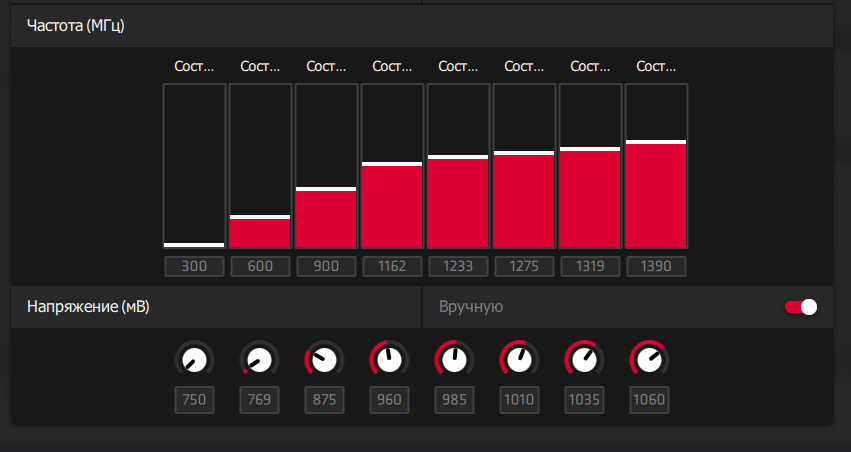Click the voltage knob set to 1060
This screenshot has height=452, width=851.
click(x=649, y=358)
